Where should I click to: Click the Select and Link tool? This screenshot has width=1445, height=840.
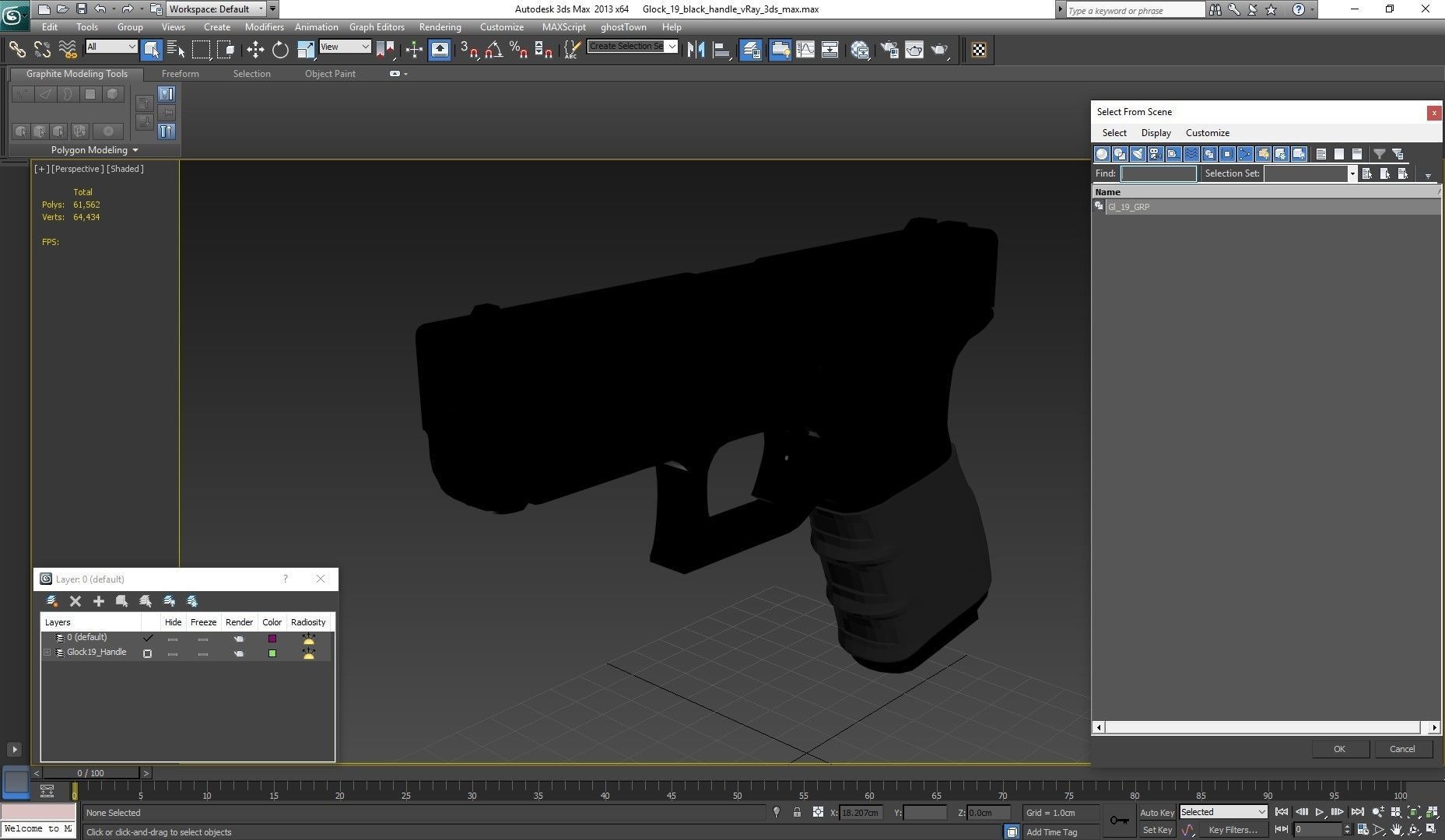pos(16,50)
